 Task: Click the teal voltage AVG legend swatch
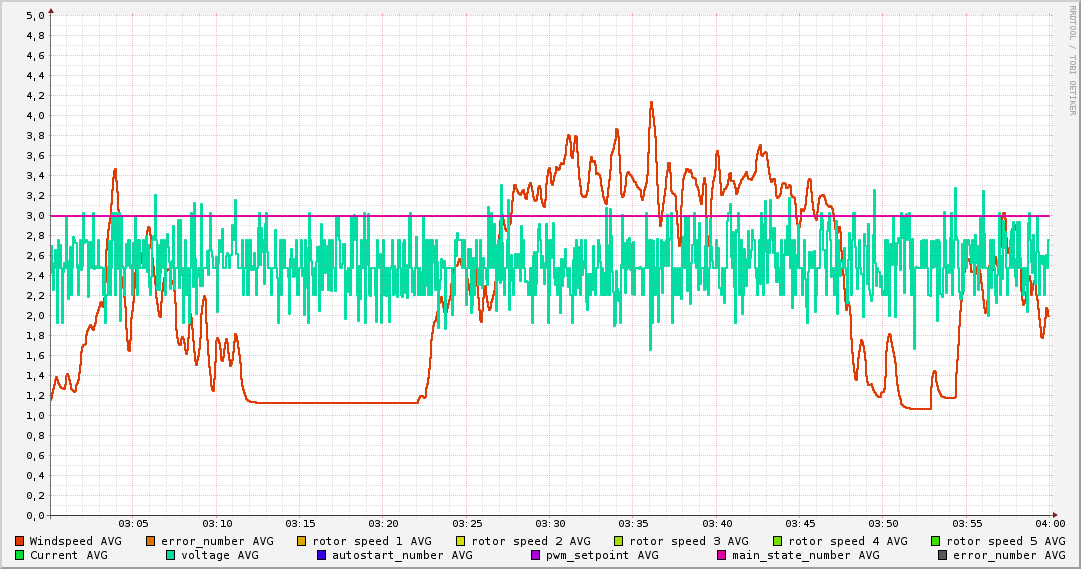(171, 555)
